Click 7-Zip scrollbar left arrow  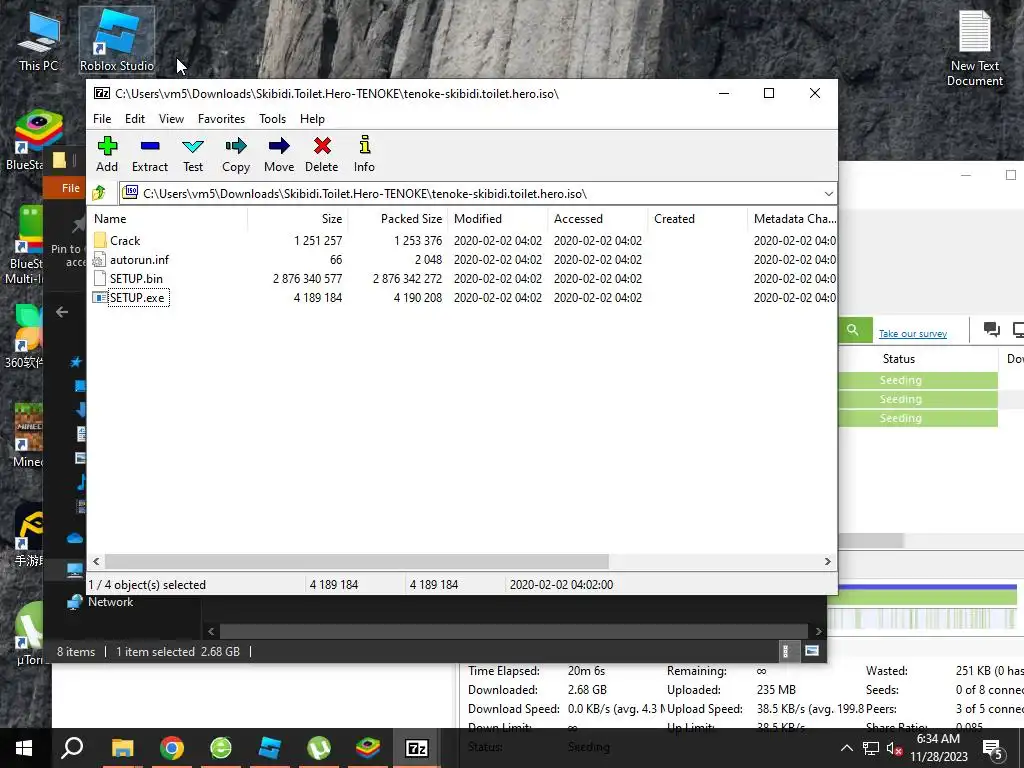tap(96, 561)
